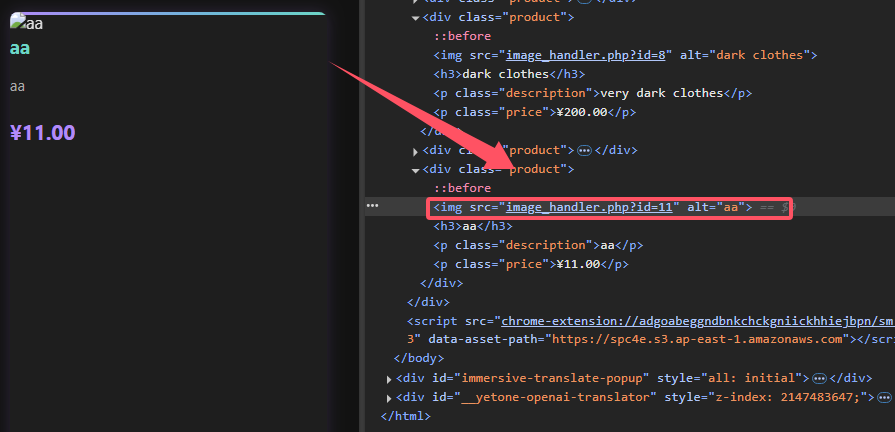Expand the __yetone-openai-translator div
Screen dimensions: 895x432
pos(389,397)
